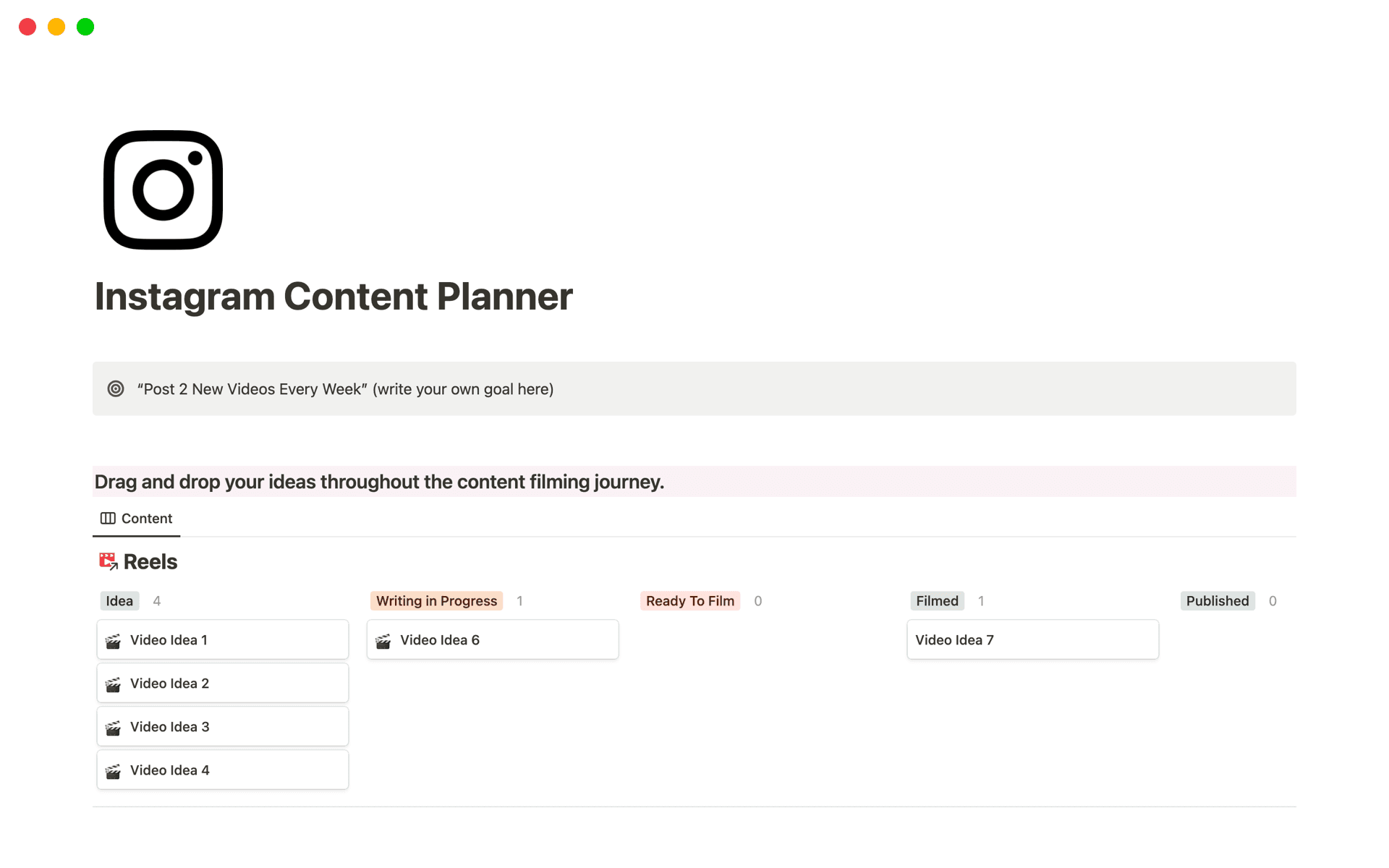Switch to the Content tab
Image resolution: width=1389 pixels, height=868 pixels.
(146, 518)
